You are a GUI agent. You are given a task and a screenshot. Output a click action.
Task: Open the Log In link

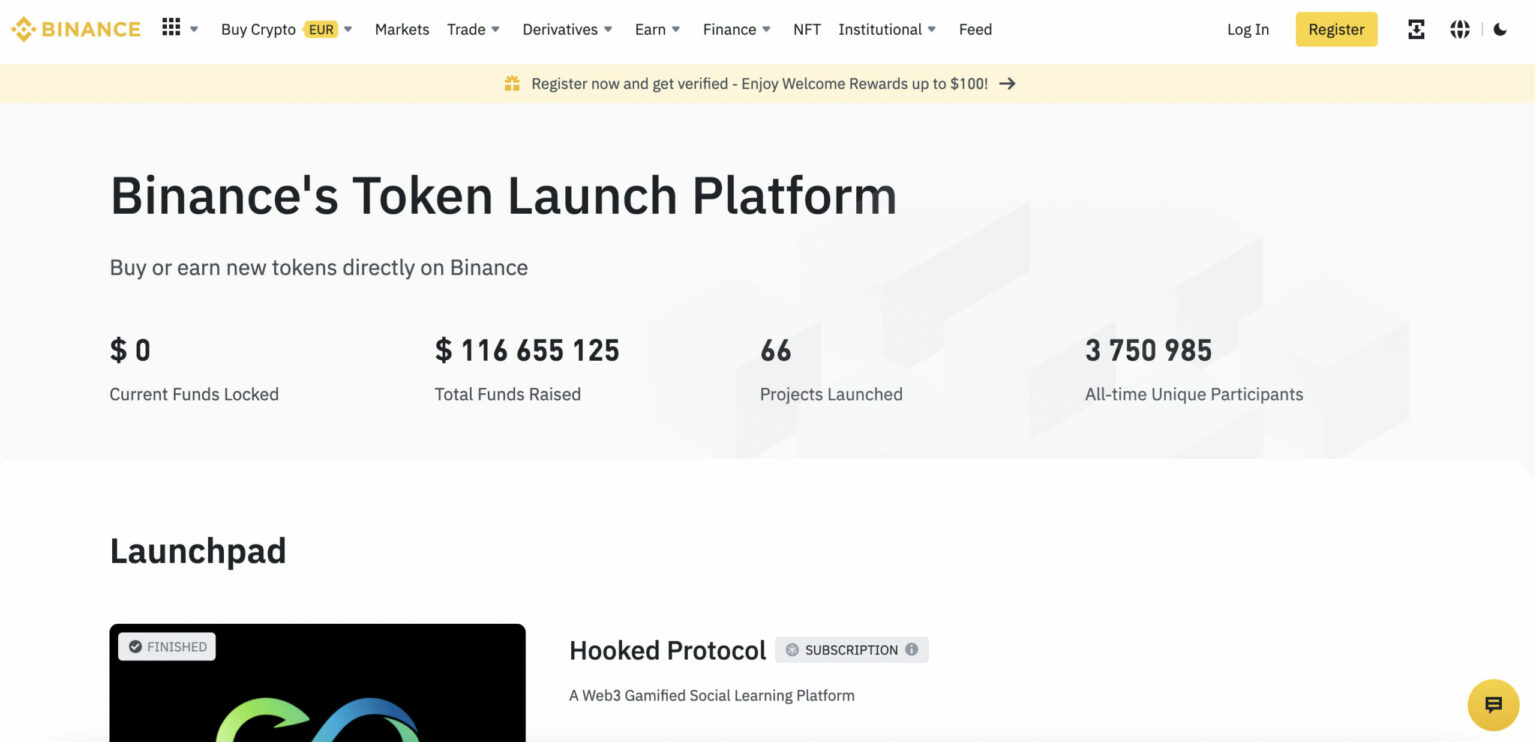[1247, 29]
